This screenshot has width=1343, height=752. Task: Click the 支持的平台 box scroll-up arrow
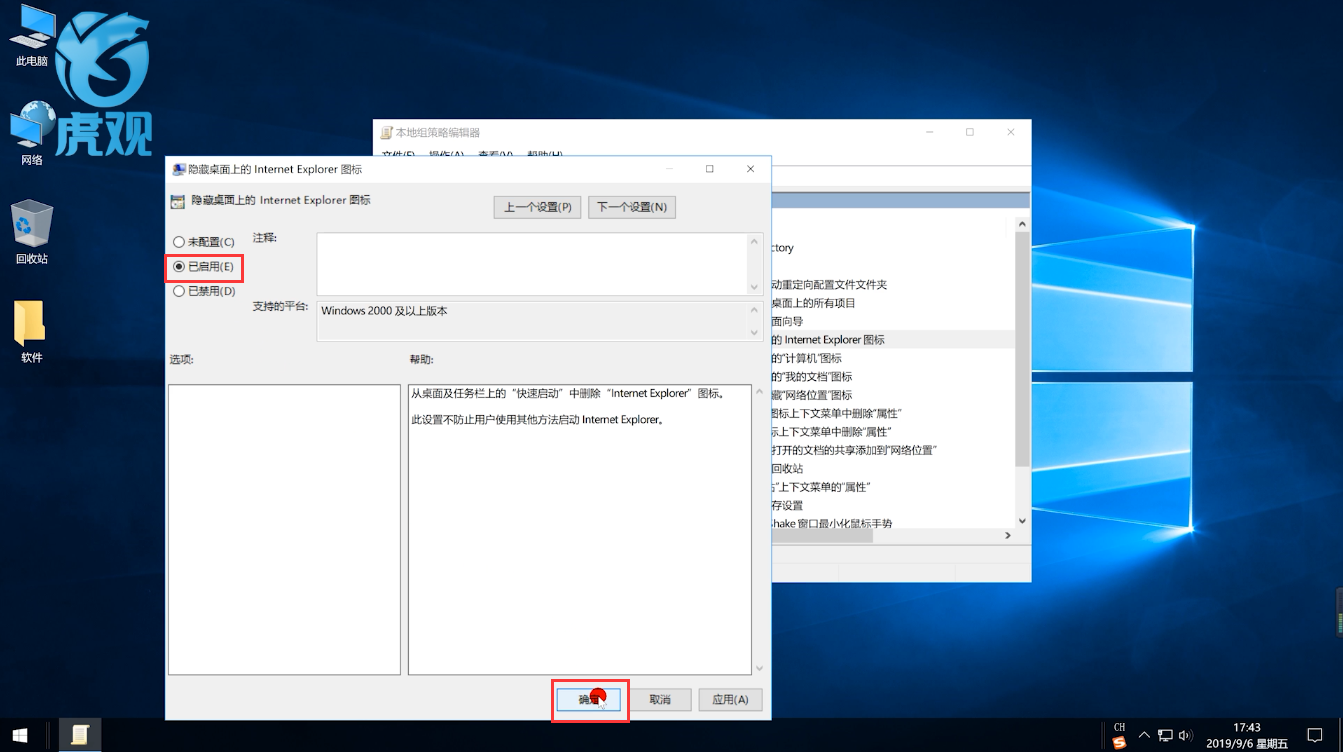[x=756, y=310]
